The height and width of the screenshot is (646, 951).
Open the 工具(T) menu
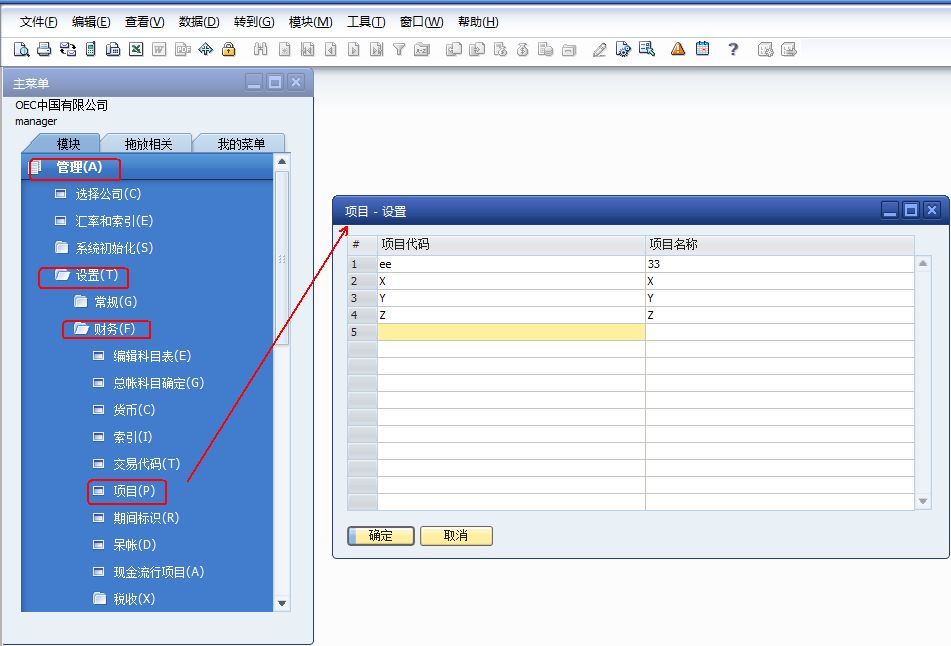tap(365, 22)
